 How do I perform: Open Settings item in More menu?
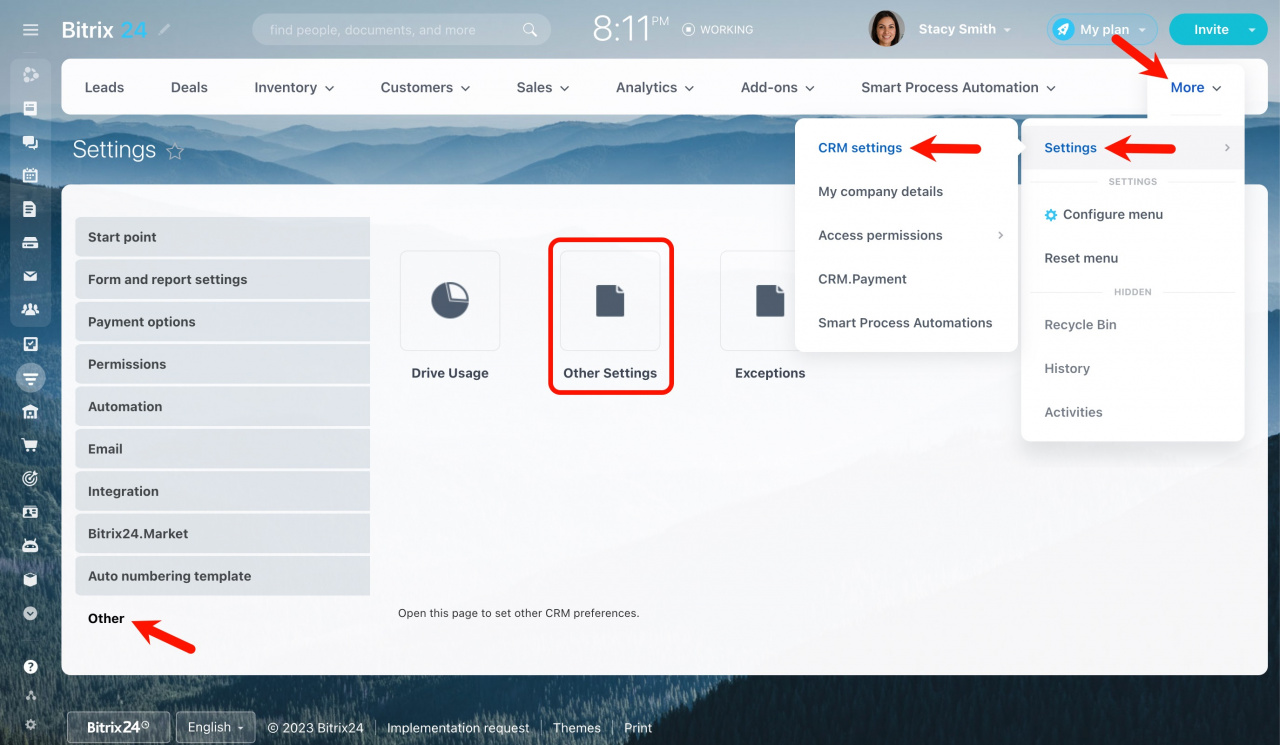click(1132, 148)
